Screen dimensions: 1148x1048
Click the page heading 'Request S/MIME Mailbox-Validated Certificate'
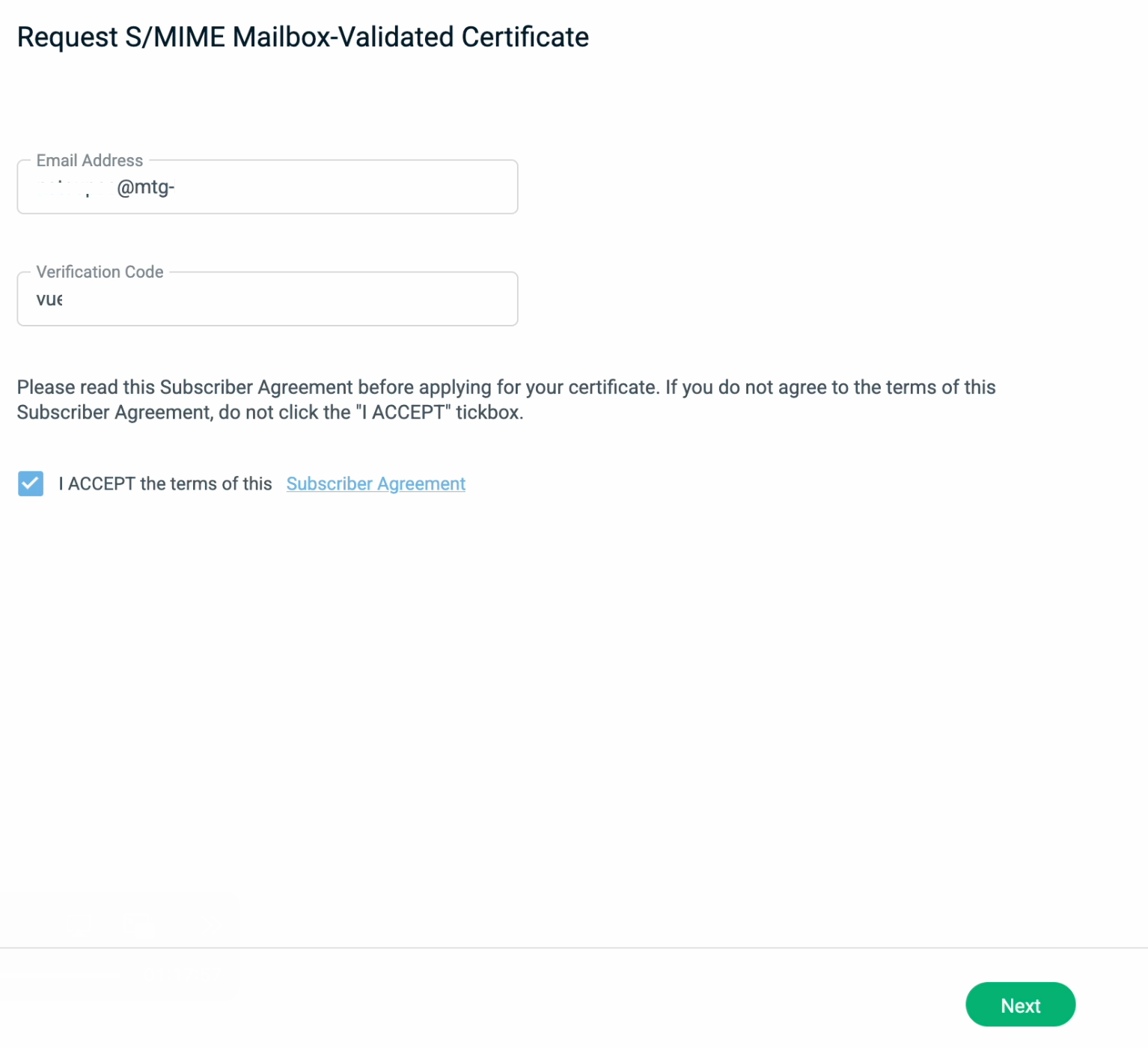coord(302,37)
